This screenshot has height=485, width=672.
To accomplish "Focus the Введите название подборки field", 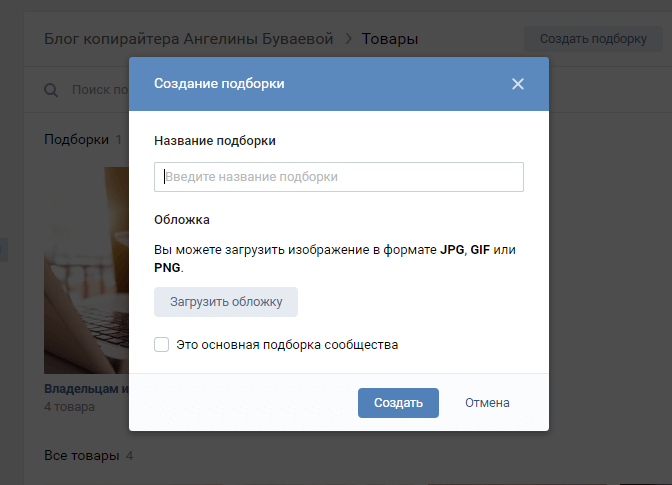I will (338, 177).
